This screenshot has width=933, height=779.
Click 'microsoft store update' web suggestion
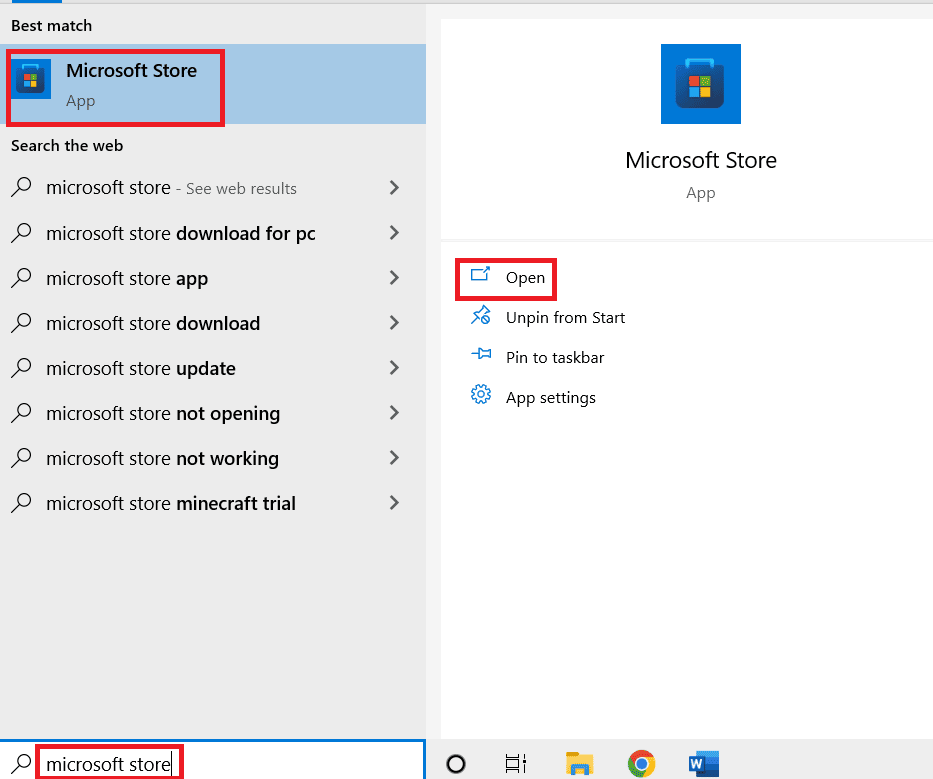[x=141, y=369]
